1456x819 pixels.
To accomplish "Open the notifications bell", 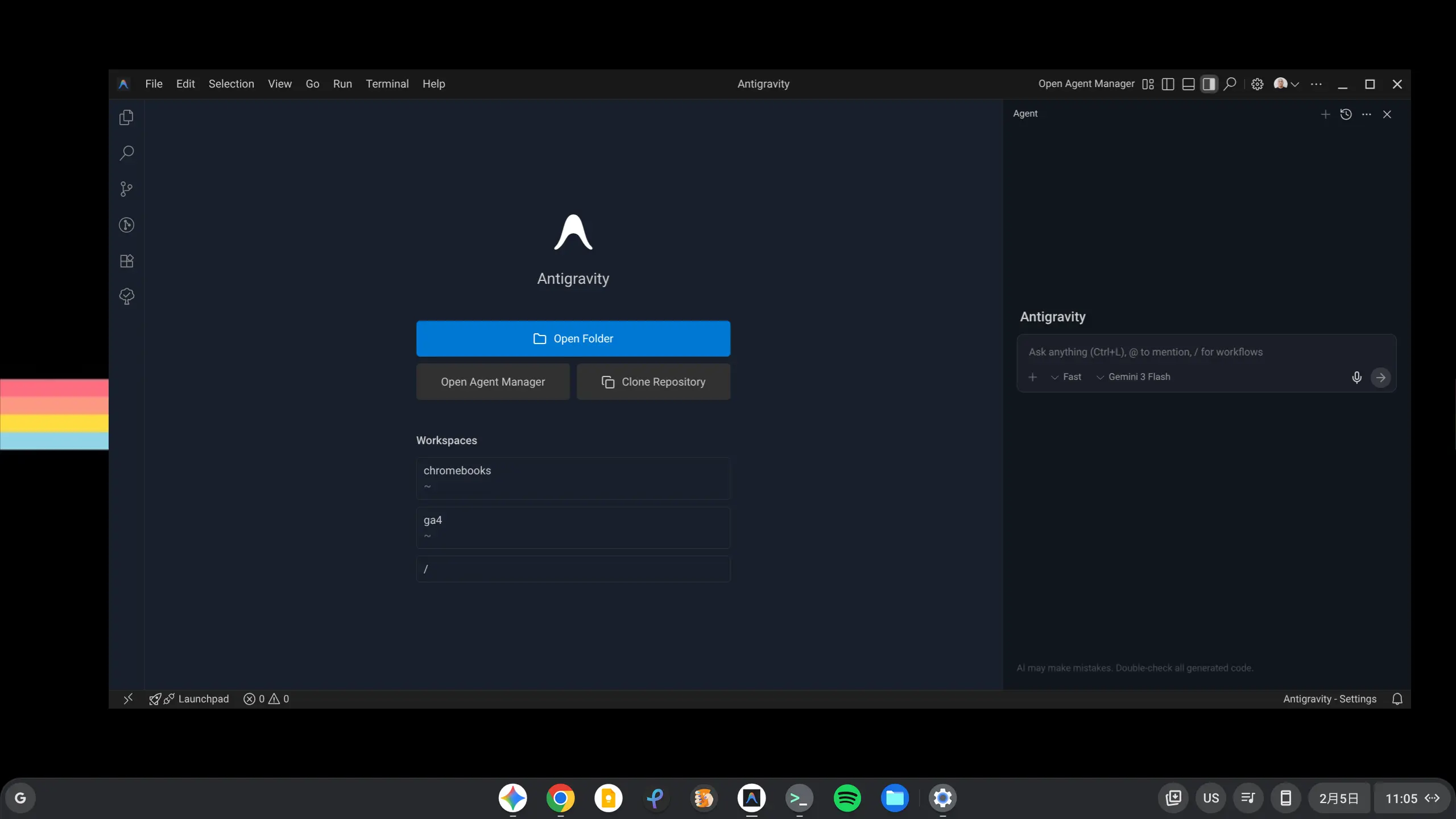I will tap(1397, 699).
